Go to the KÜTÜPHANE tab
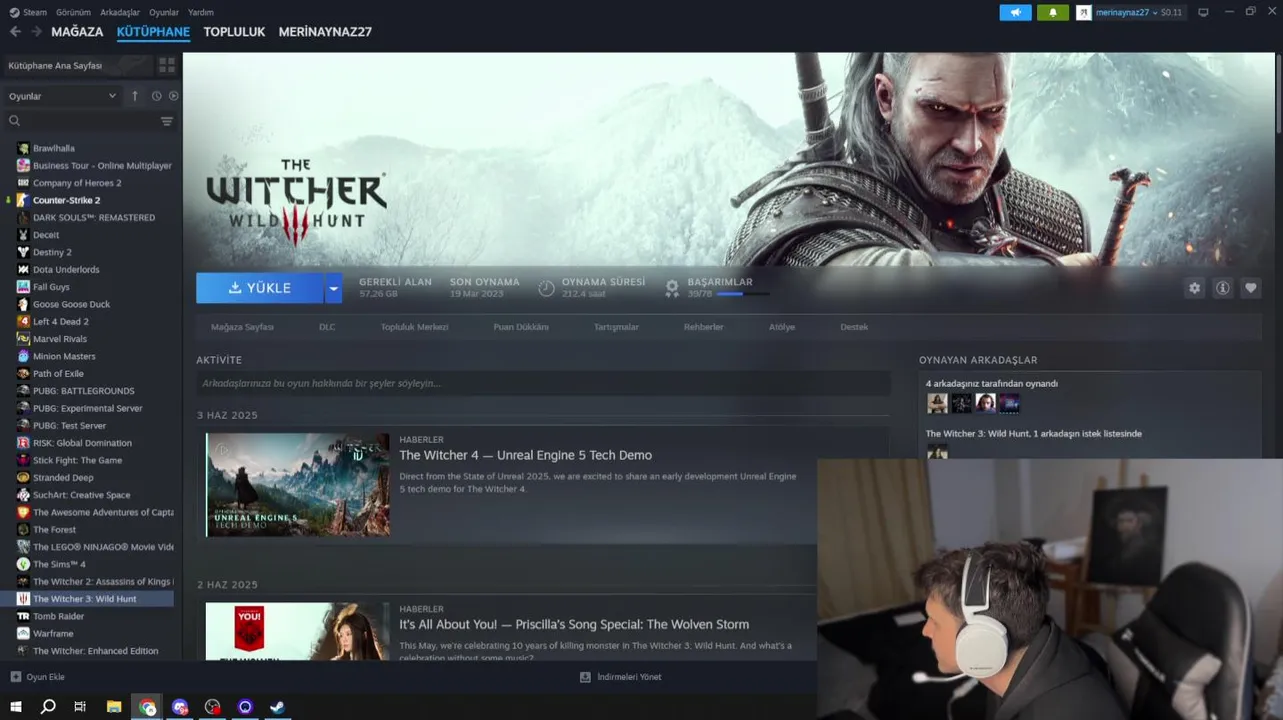The height and width of the screenshot is (720, 1283). point(153,32)
